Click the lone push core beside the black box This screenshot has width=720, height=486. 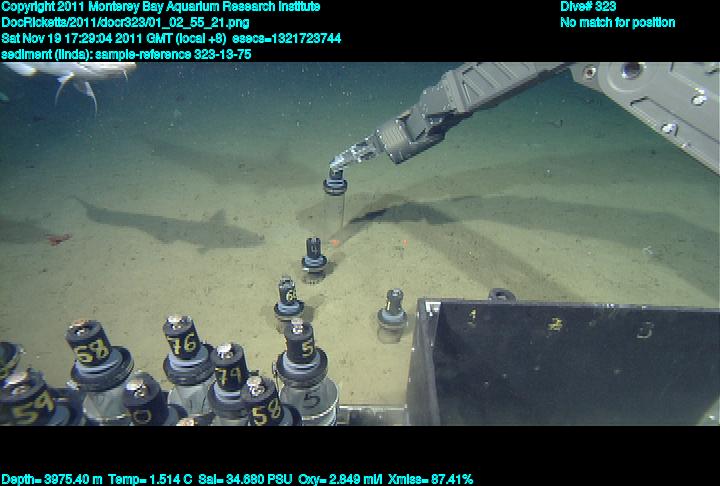click(392, 314)
